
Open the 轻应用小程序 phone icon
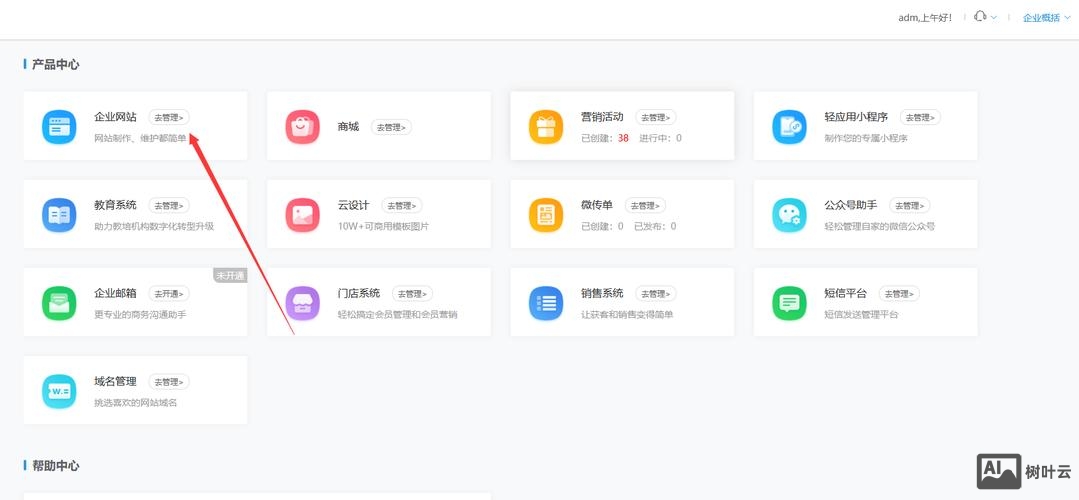click(x=789, y=127)
